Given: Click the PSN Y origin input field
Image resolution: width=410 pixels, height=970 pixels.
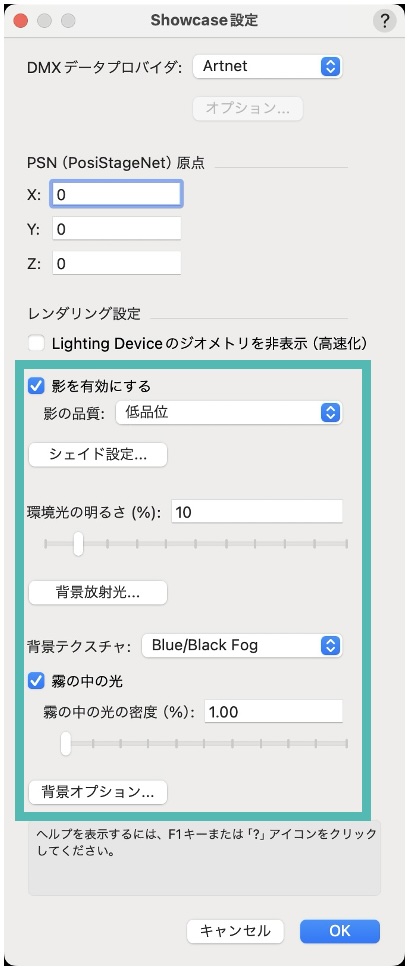Looking at the screenshot, I should (116, 230).
